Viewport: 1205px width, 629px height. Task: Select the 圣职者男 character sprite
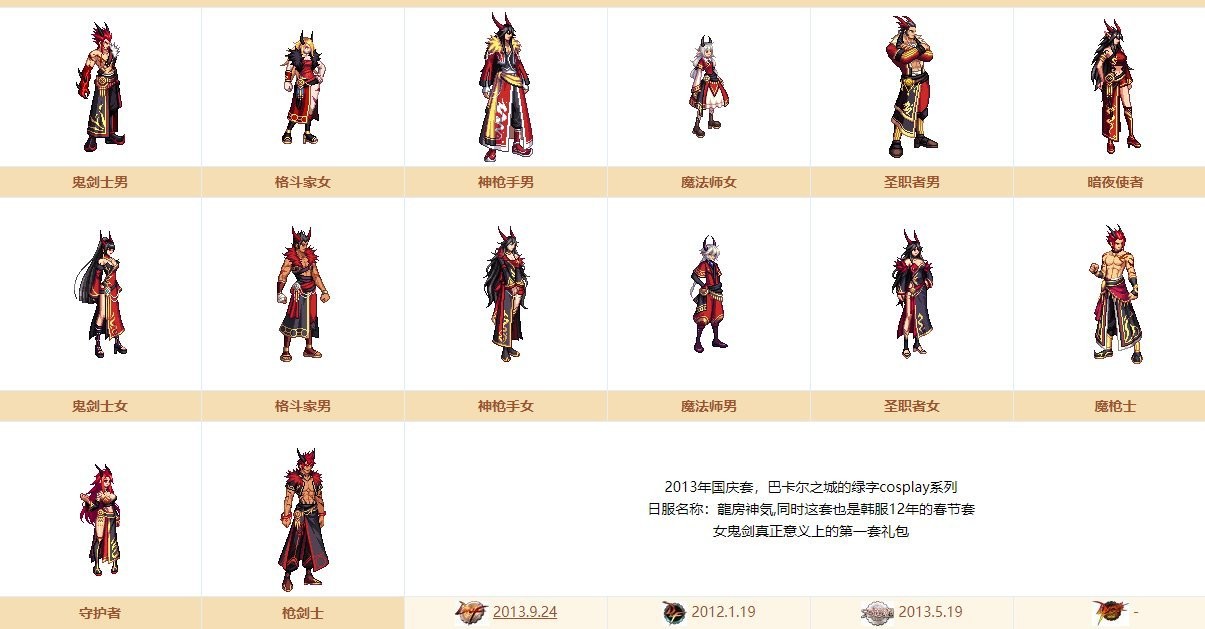tap(912, 87)
